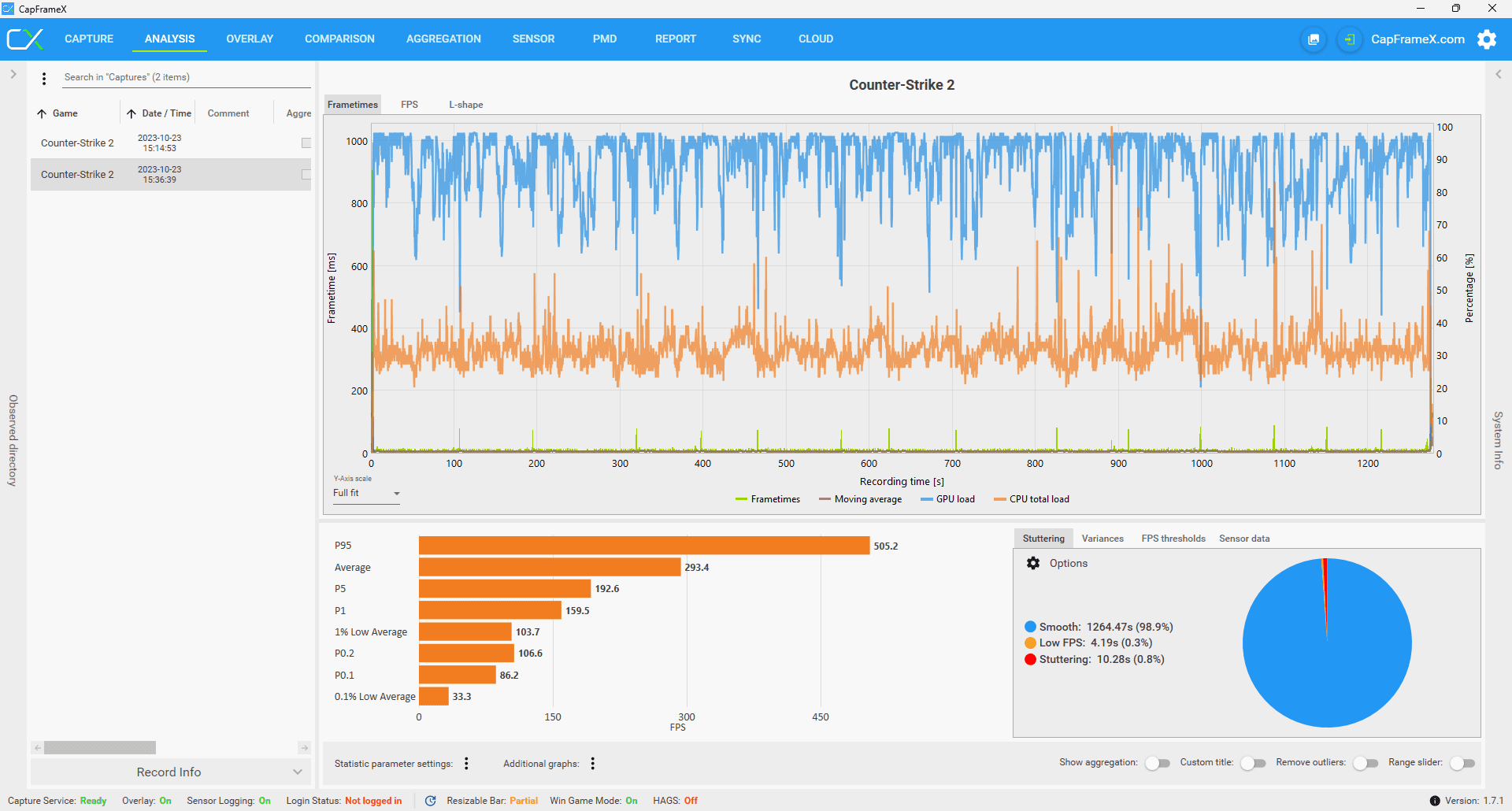Click the refresh icon before Resizable Bar
Screen dimensions: 1512x811
tap(431, 801)
